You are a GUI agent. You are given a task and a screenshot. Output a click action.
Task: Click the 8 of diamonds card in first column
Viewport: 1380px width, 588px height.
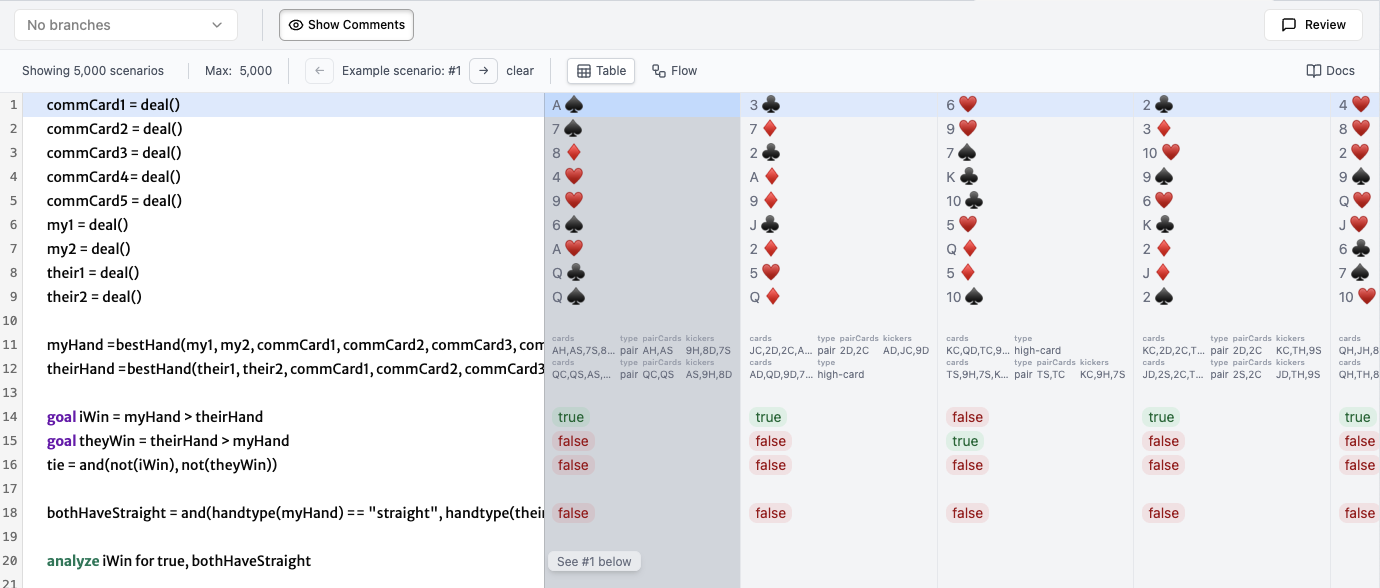(x=566, y=153)
